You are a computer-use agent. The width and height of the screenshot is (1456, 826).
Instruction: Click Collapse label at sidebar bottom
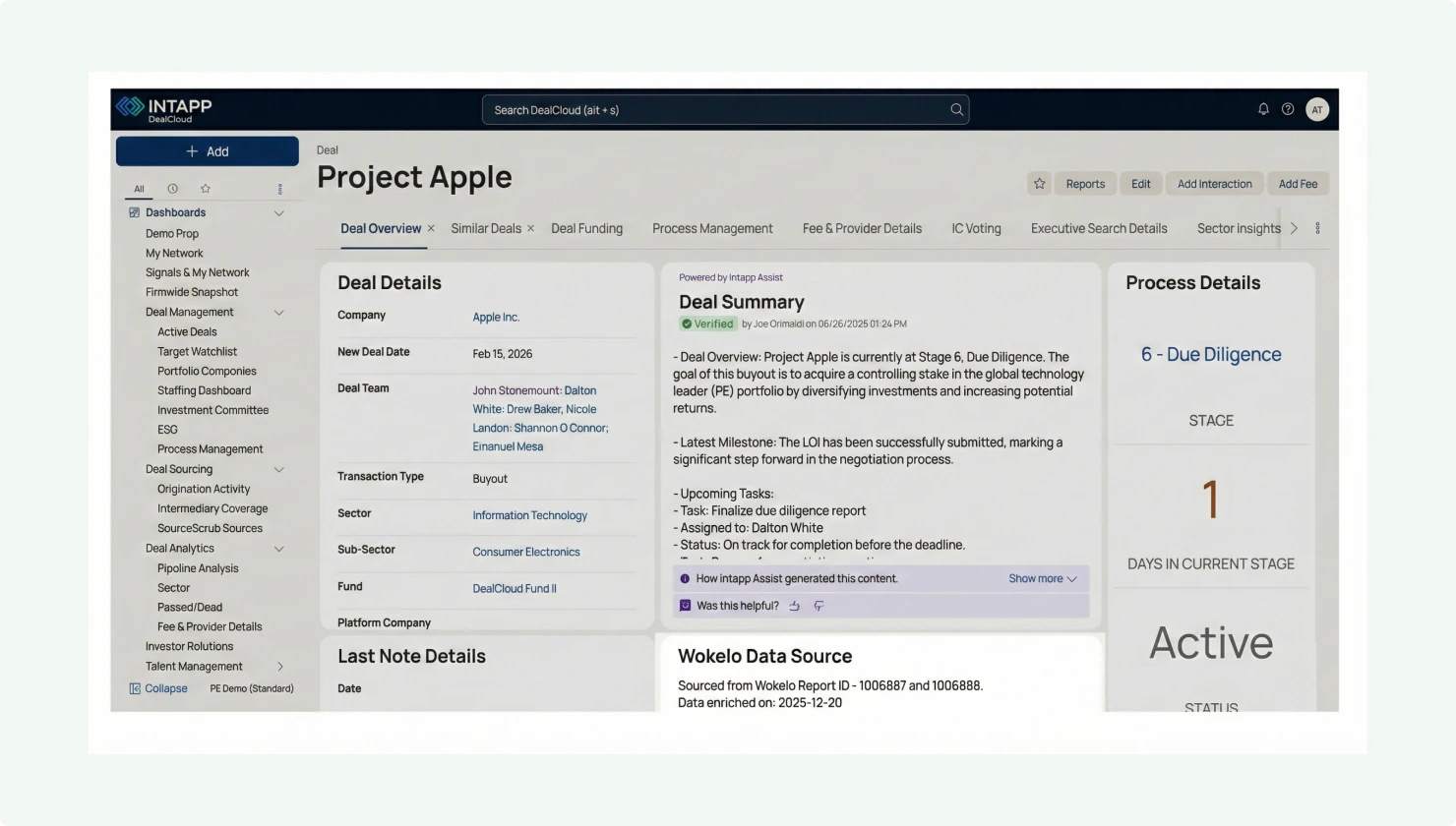coord(165,688)
